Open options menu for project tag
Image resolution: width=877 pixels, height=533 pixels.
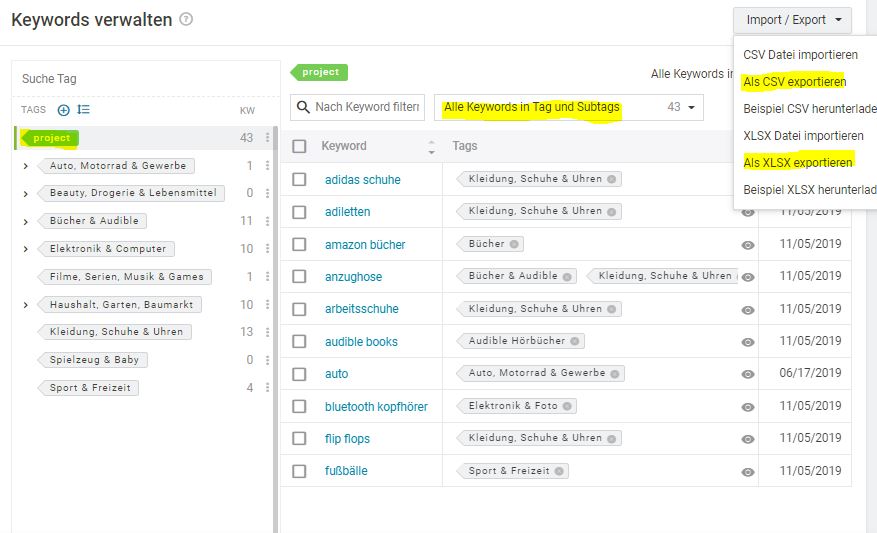coord(267,138)
